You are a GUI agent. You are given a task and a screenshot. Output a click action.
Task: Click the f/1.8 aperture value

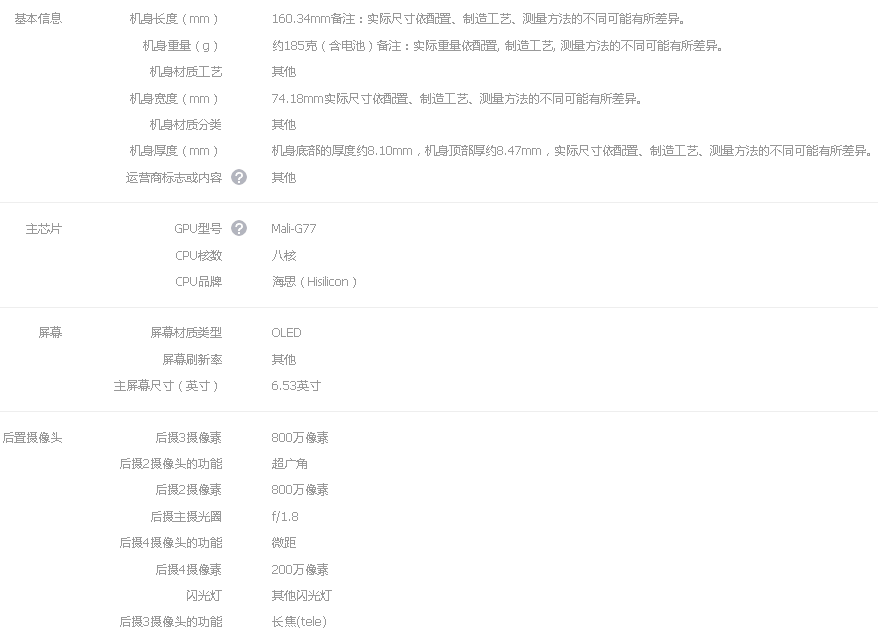point(284,516)
